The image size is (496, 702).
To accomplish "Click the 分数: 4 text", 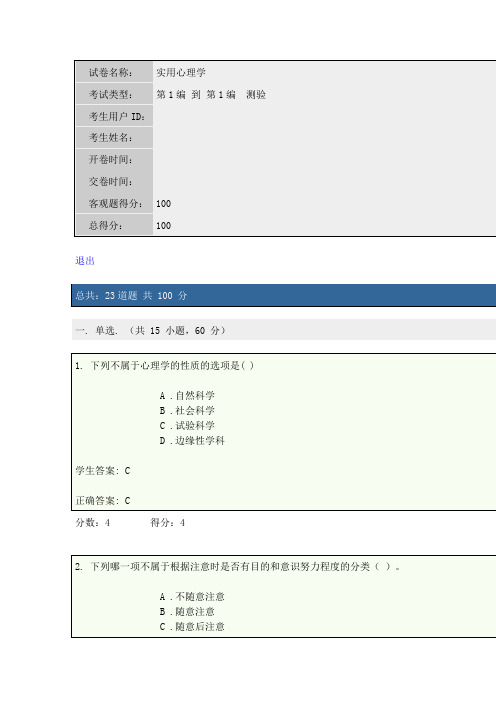I will point(93,522).
